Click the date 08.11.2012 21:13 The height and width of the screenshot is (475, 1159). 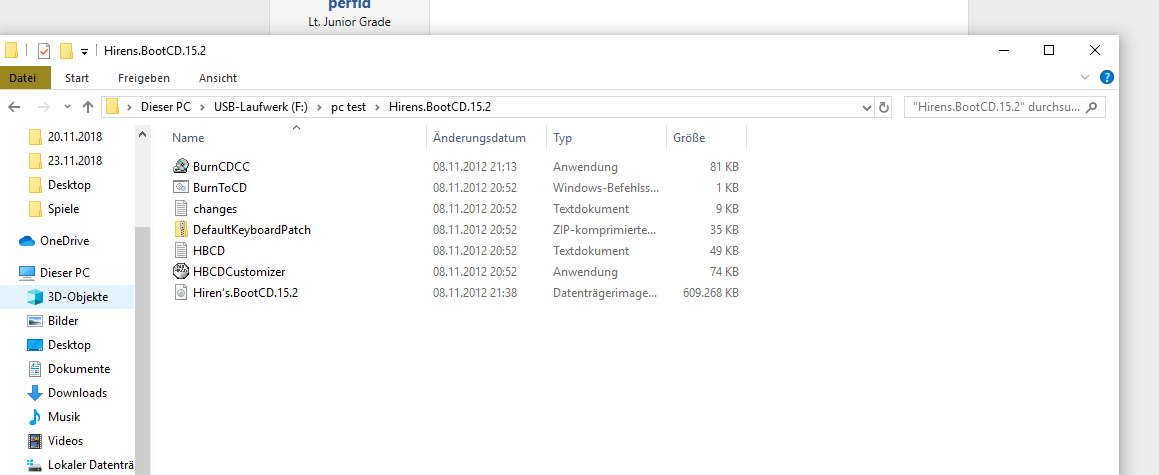coord(475,167)
